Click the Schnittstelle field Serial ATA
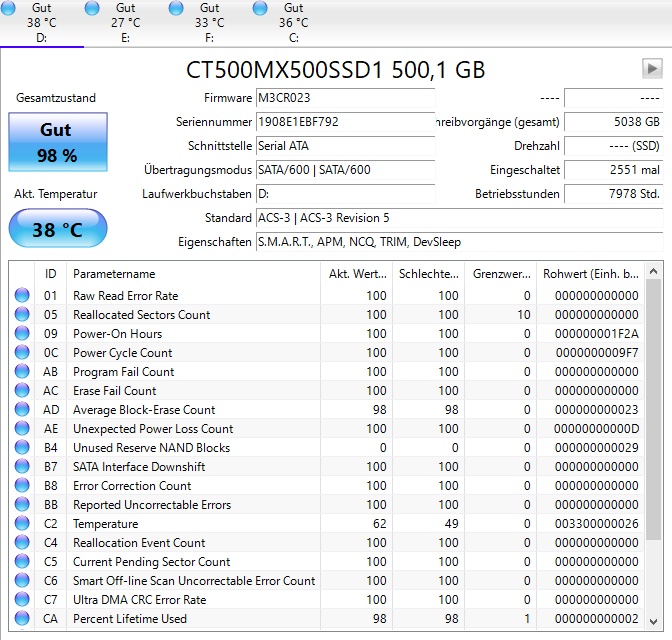Screen dimensions: 672x640 [x=345, y=146]
